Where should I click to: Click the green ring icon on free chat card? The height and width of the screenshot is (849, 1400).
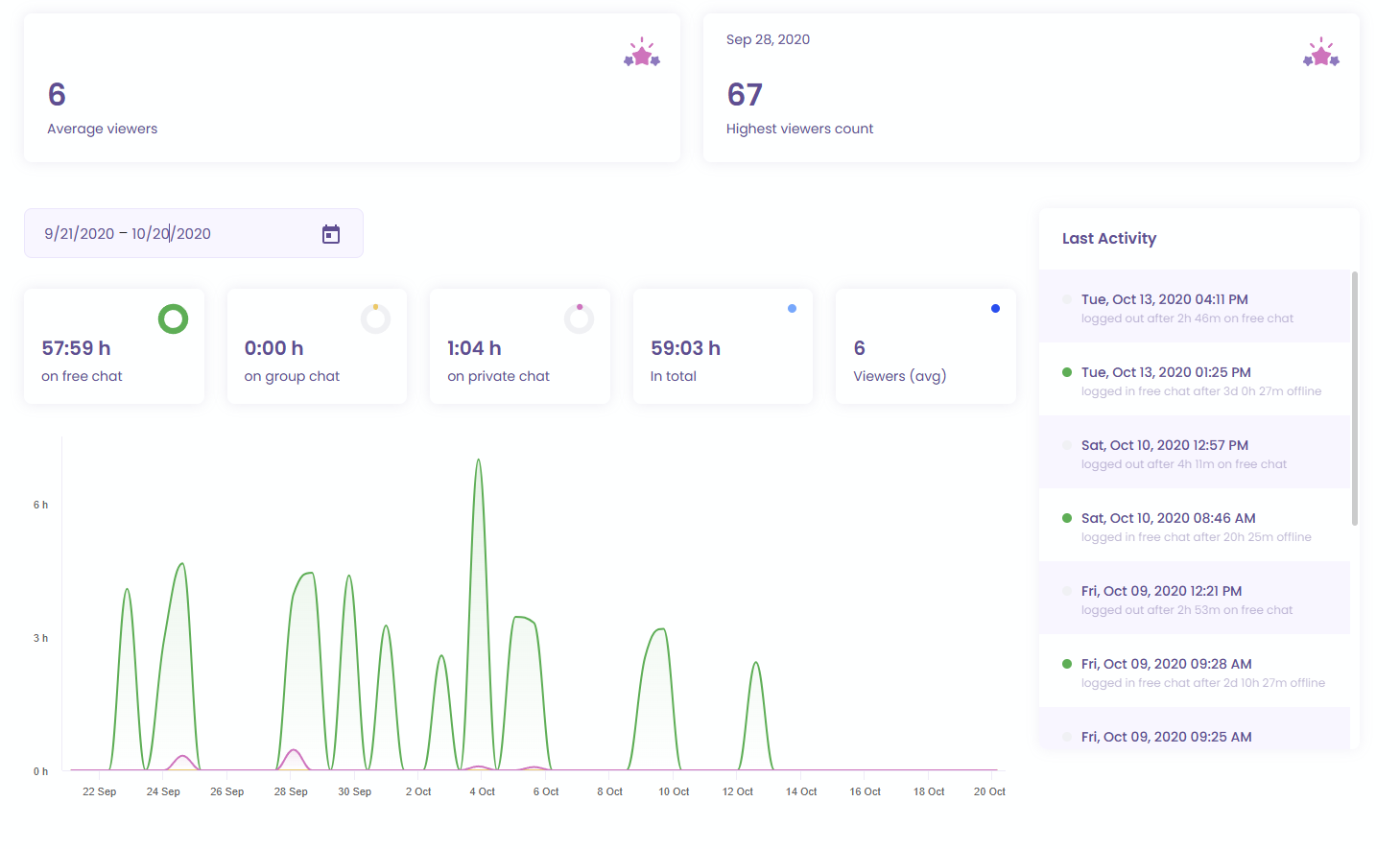click(174, 318)
